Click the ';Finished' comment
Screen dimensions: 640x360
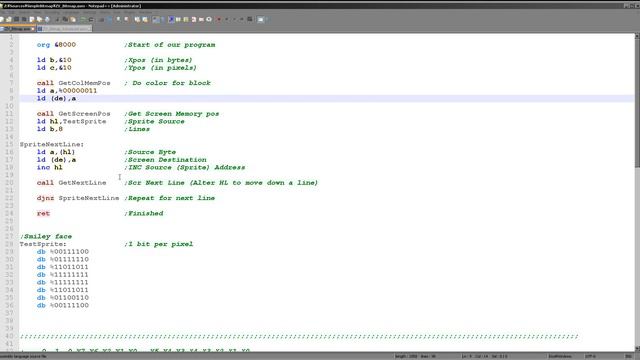[144, 213]
